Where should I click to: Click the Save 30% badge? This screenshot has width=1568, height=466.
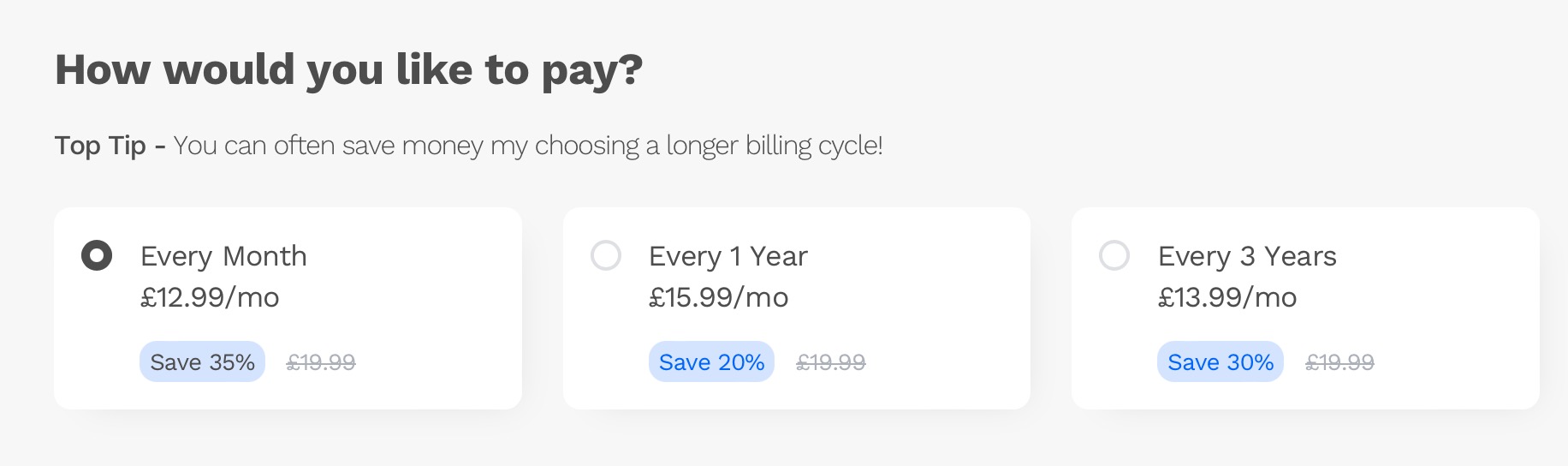1220,362
